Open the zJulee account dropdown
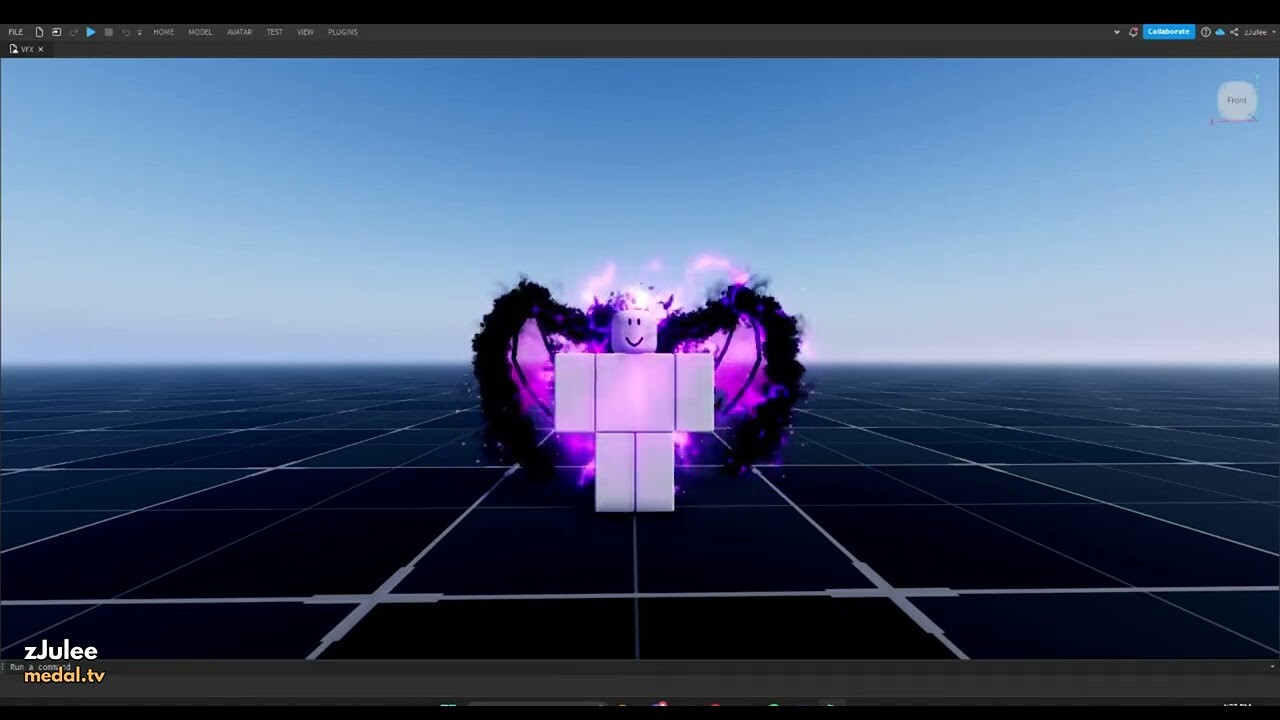1280x720 pixels. [1260, 32]
